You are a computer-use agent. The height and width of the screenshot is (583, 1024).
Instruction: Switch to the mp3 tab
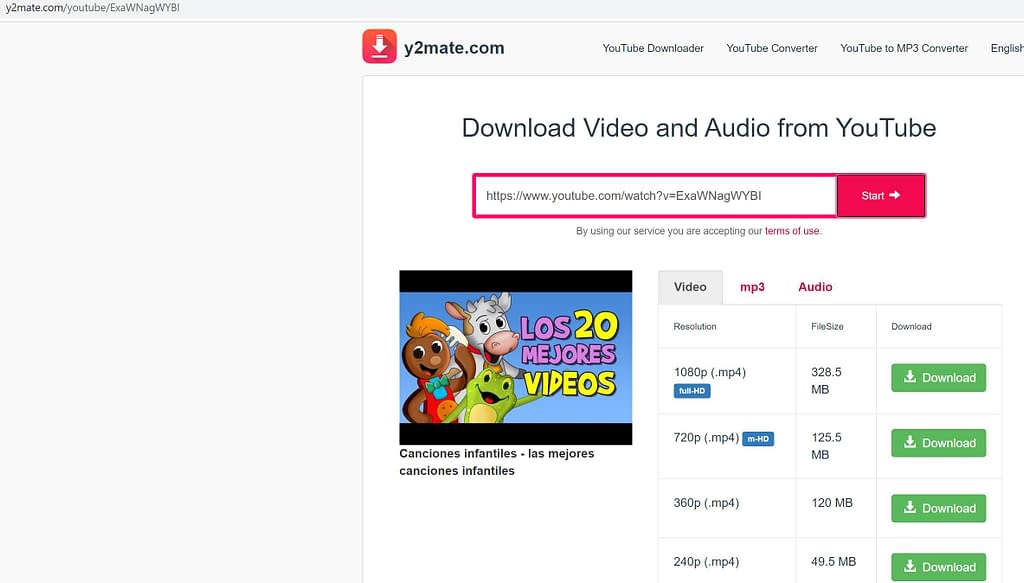click(x=752, y=287)
